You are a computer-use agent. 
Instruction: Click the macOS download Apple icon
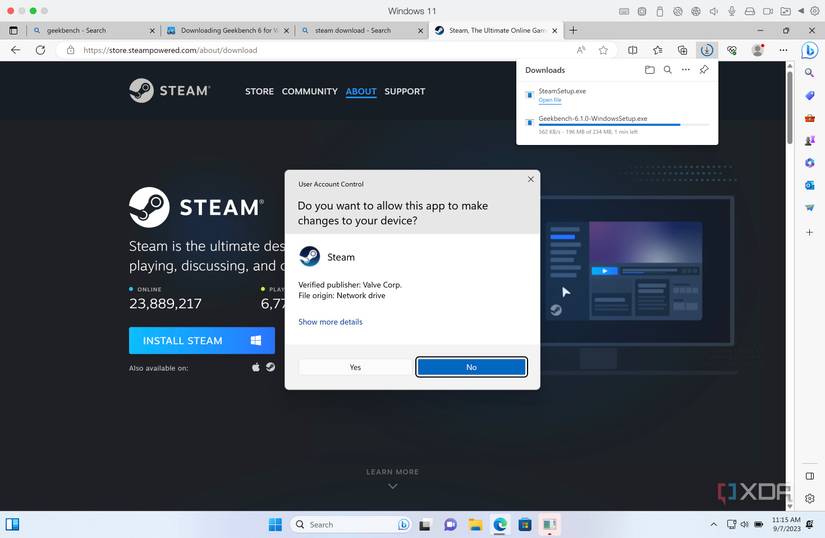[256, 367]
